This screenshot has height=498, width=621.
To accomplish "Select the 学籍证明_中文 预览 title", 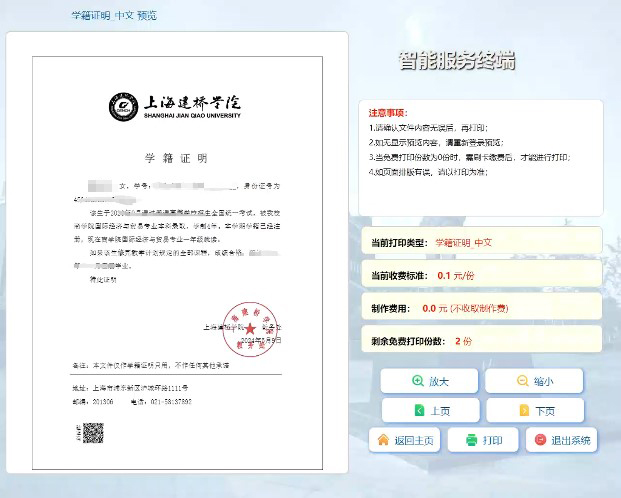I will (x=114, y=16).
